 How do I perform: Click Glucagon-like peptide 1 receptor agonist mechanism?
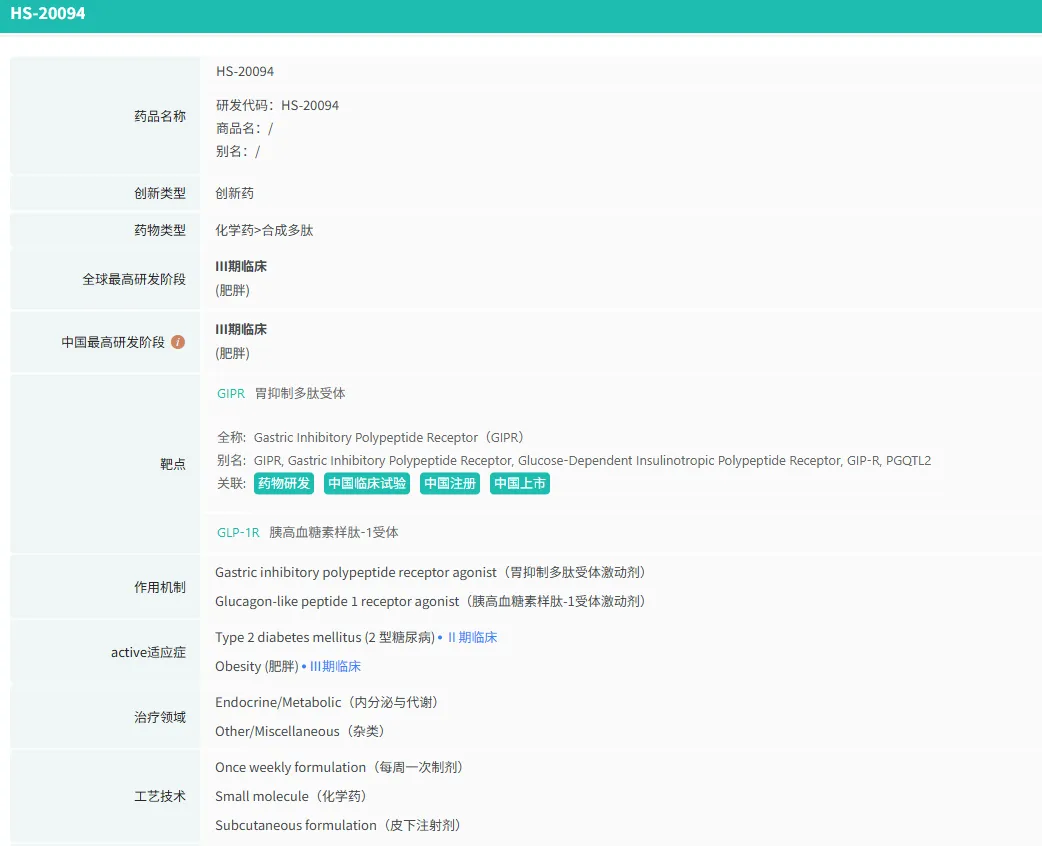(x=430, y=602)
